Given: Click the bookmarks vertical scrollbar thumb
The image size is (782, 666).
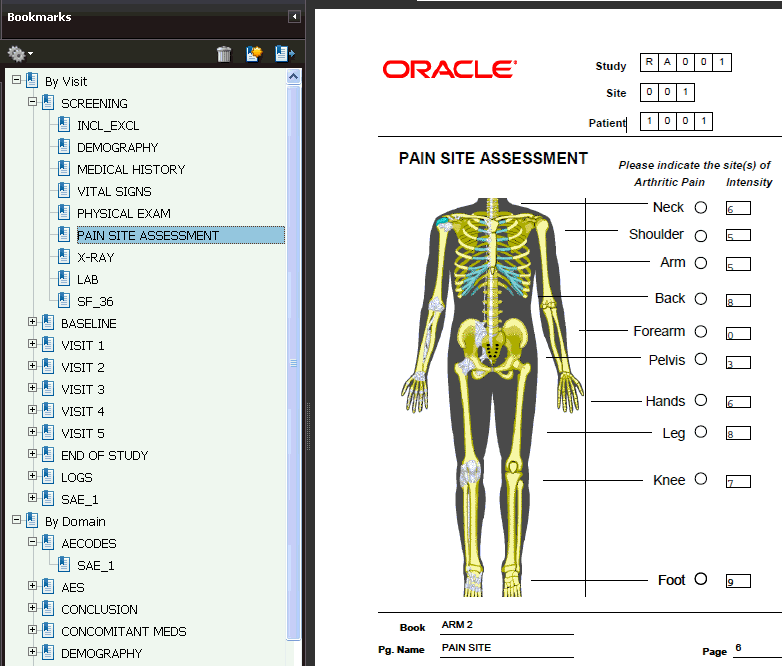Looking at the screenshot, I should coord(294,363).
